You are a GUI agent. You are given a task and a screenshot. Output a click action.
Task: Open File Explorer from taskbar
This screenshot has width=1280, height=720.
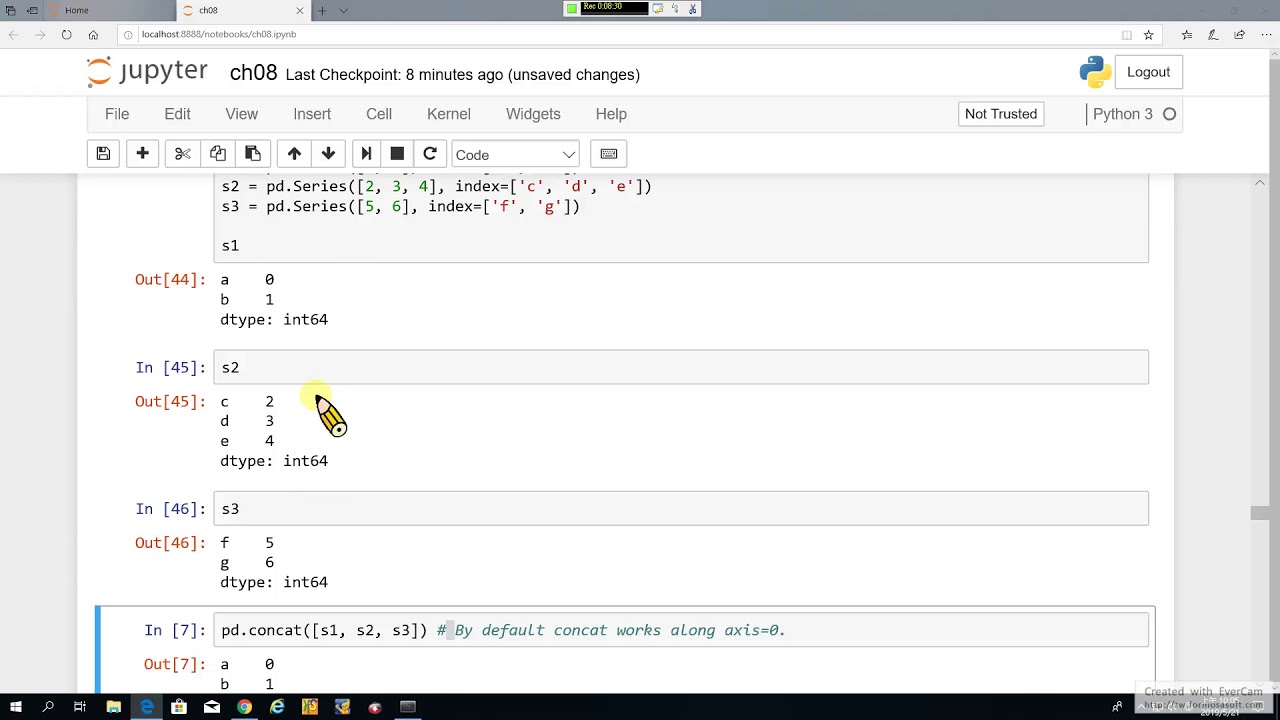[114, 707]
